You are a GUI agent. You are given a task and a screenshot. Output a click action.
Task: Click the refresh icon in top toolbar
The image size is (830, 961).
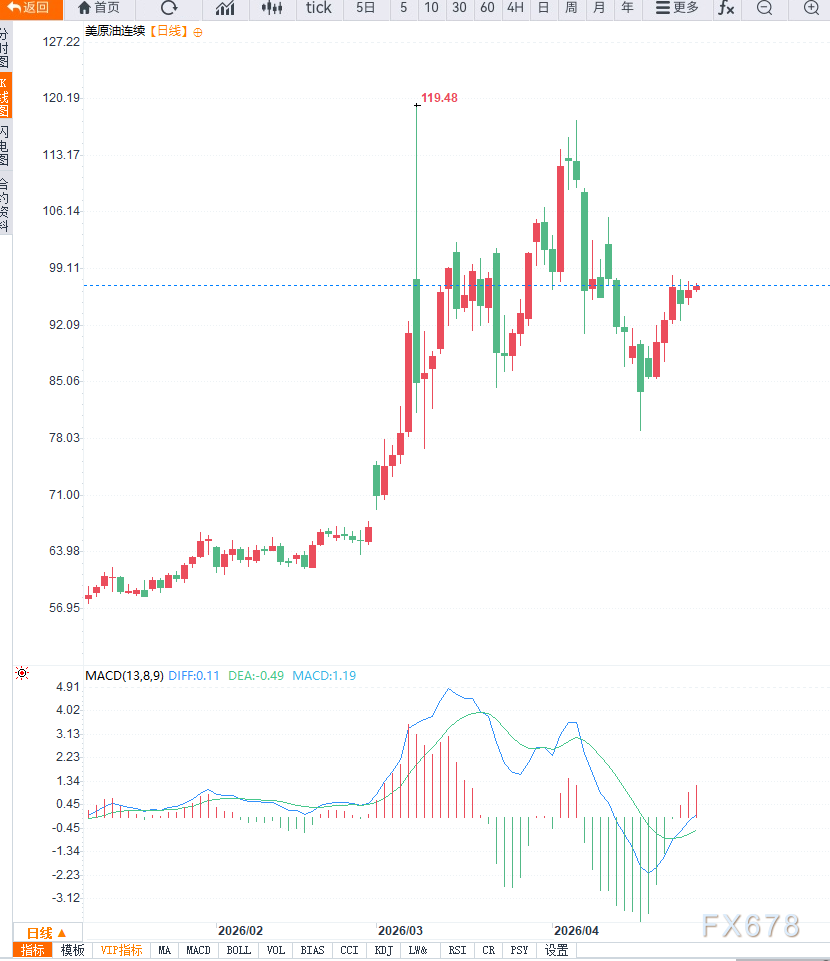pyautogui.click(x=169, y=8)
